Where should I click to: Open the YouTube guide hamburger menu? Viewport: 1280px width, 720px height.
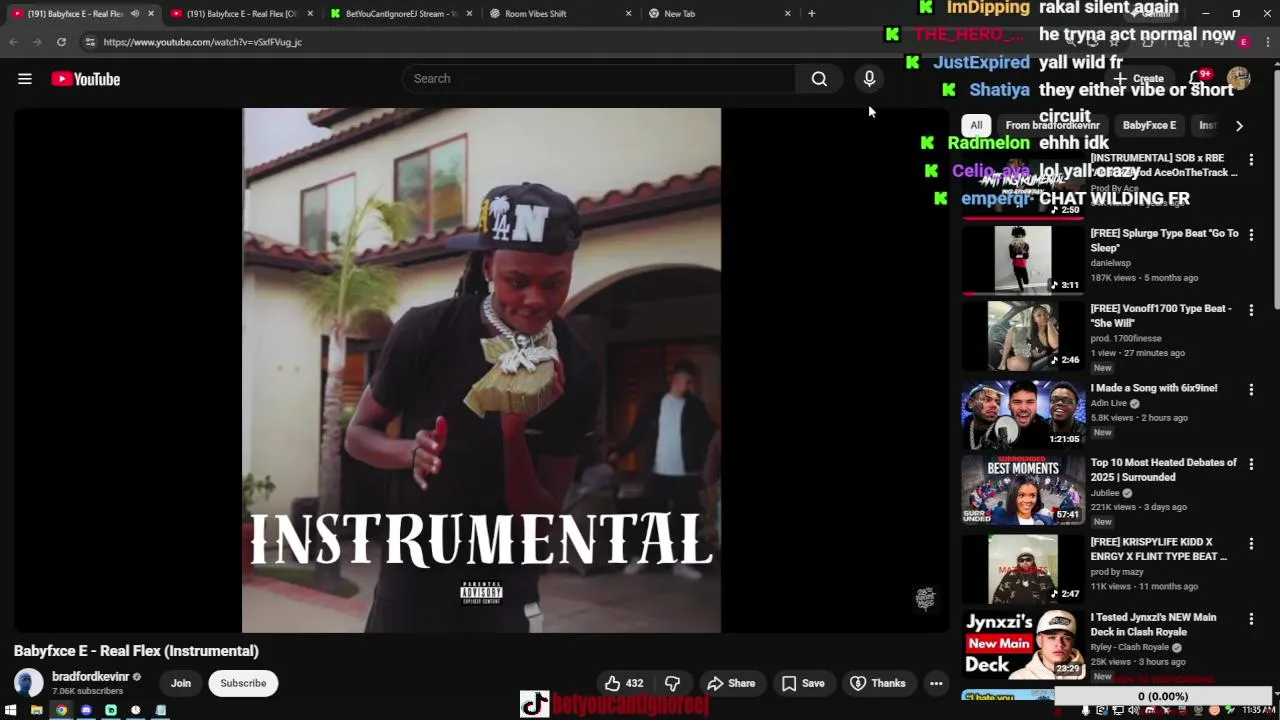pos(25,79)
